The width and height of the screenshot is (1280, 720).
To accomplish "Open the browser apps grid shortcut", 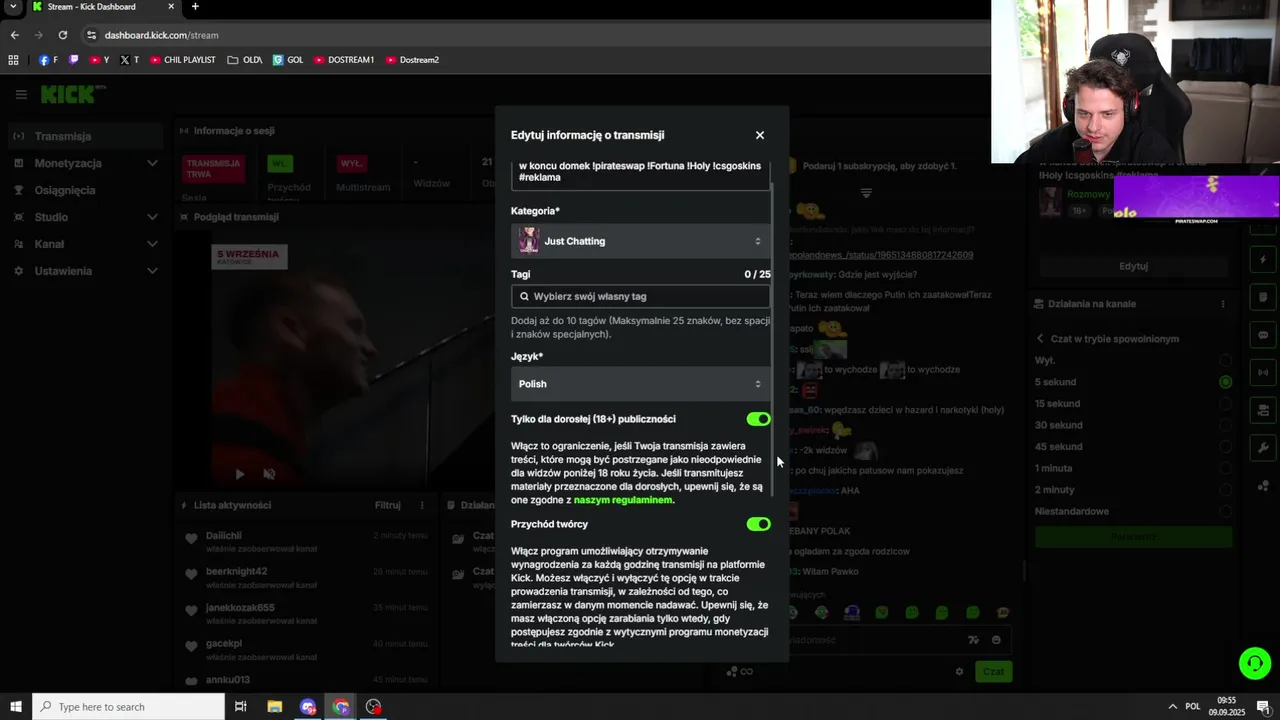I will click(13, 60).
